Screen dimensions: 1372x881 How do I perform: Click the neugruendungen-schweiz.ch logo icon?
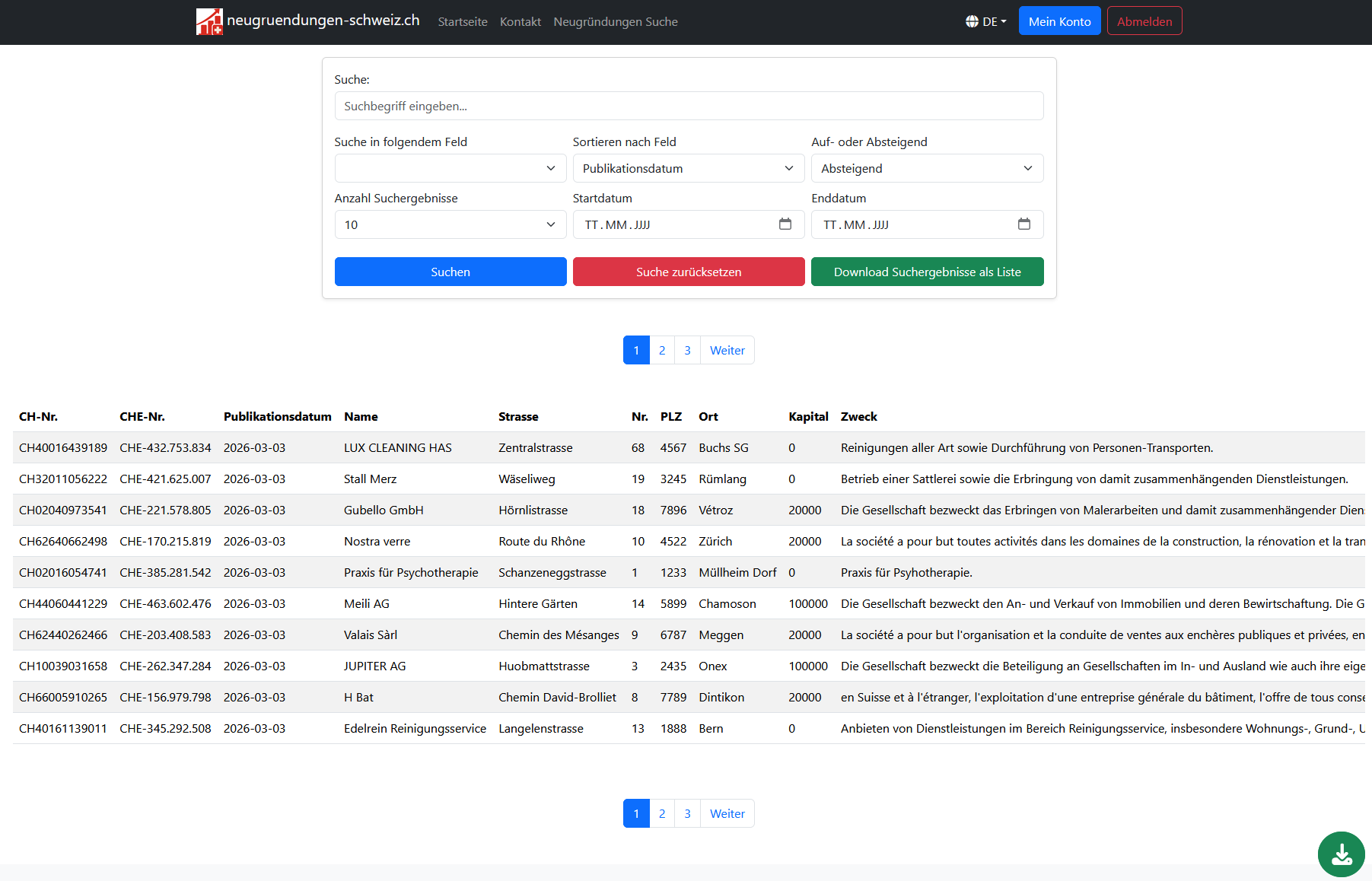[x=209, y=21]
